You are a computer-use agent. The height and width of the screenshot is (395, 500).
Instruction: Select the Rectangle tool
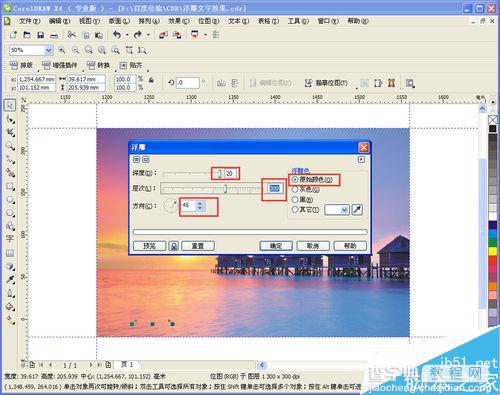(10, 186)
